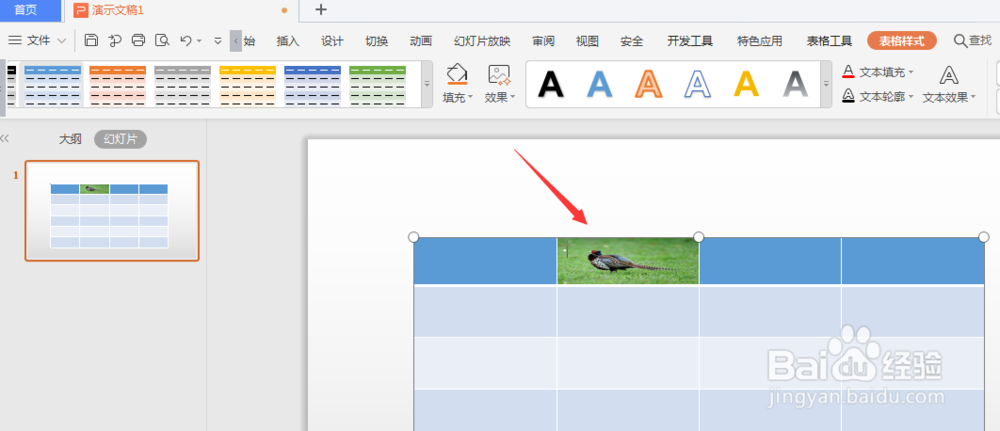Switch to the 切换 tab

point(376,41)
